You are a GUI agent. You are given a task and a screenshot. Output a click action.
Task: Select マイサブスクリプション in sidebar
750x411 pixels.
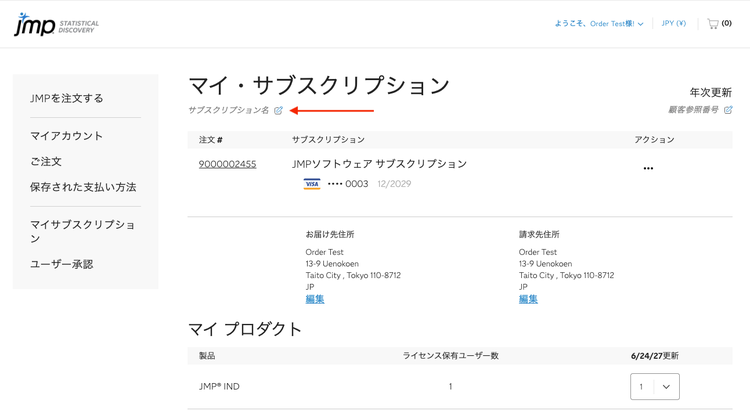(x=83, y=232)
